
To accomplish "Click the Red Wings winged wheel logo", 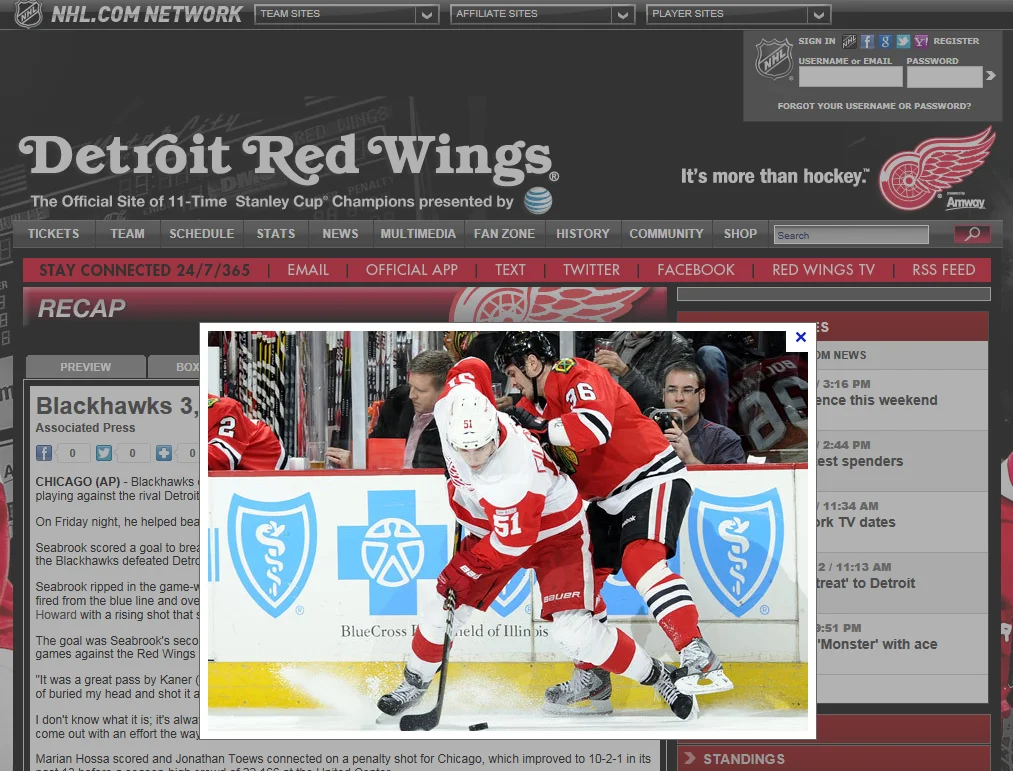I will tap(936, 167).
